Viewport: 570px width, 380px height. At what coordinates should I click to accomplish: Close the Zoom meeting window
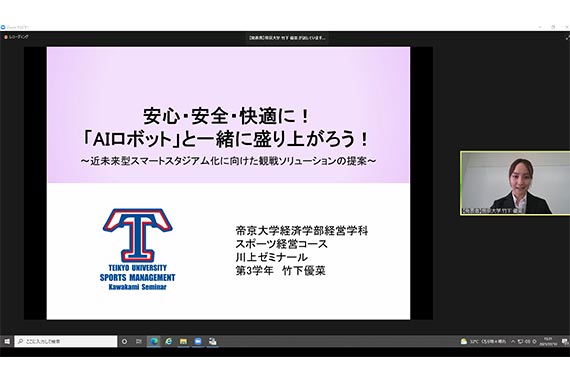point(566,27)
